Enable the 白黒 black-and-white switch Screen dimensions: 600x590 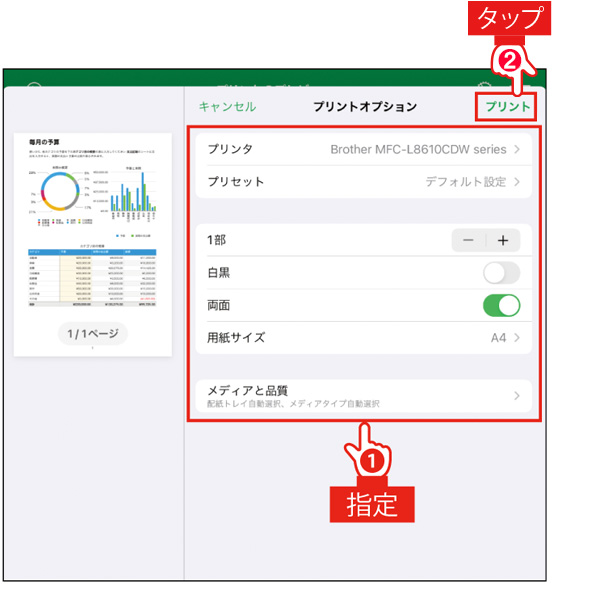click(501, 273)
